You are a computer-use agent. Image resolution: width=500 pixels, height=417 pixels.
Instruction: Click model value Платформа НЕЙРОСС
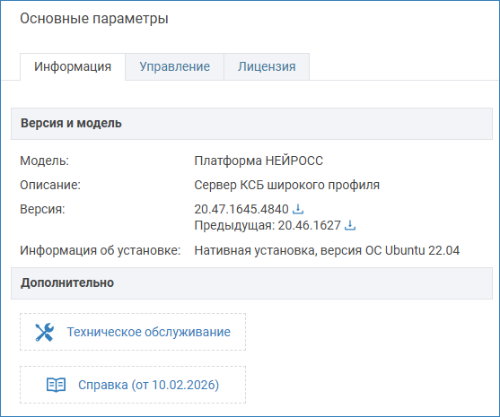[259, 161]
